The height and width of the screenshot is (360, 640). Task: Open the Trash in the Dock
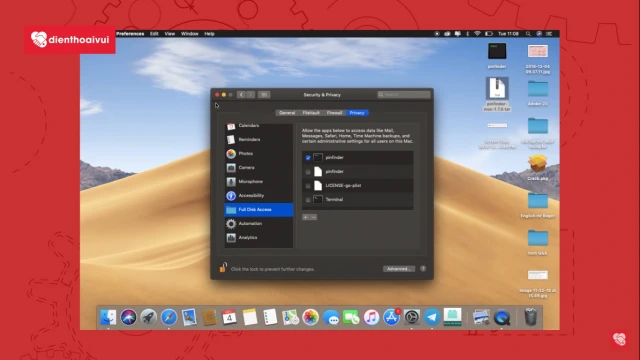click(530, 317)
